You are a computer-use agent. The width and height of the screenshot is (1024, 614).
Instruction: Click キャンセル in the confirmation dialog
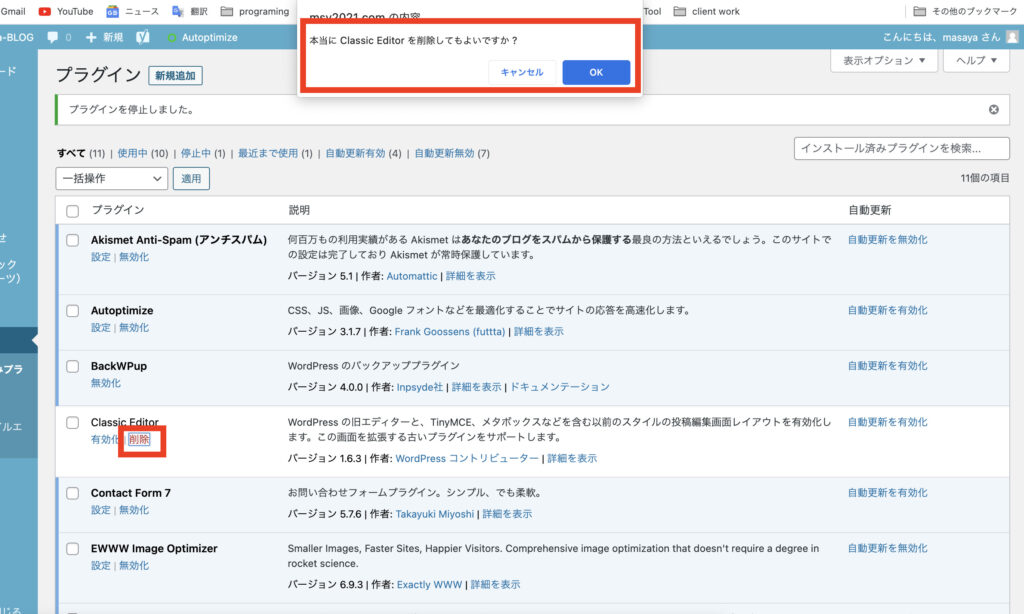coord(522,73)
